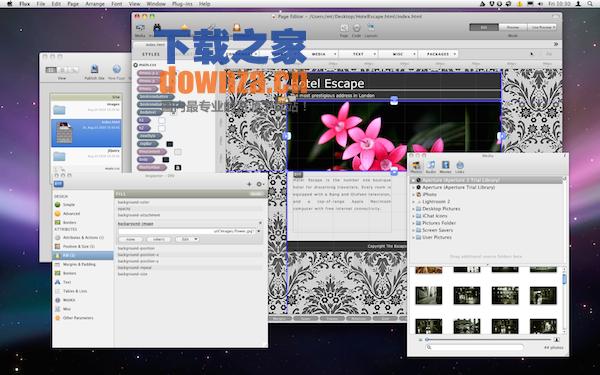Open the TEXT dropdown in Page Editor
The width and height of the screenshot is (600, 375).
358,54
